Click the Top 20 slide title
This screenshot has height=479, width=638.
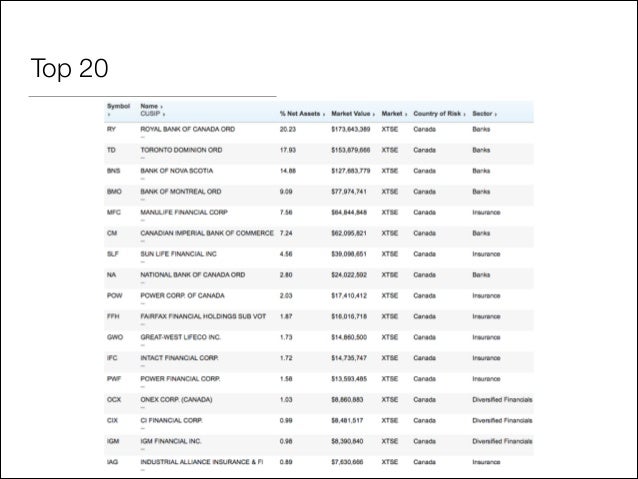(x=70, y=68)
